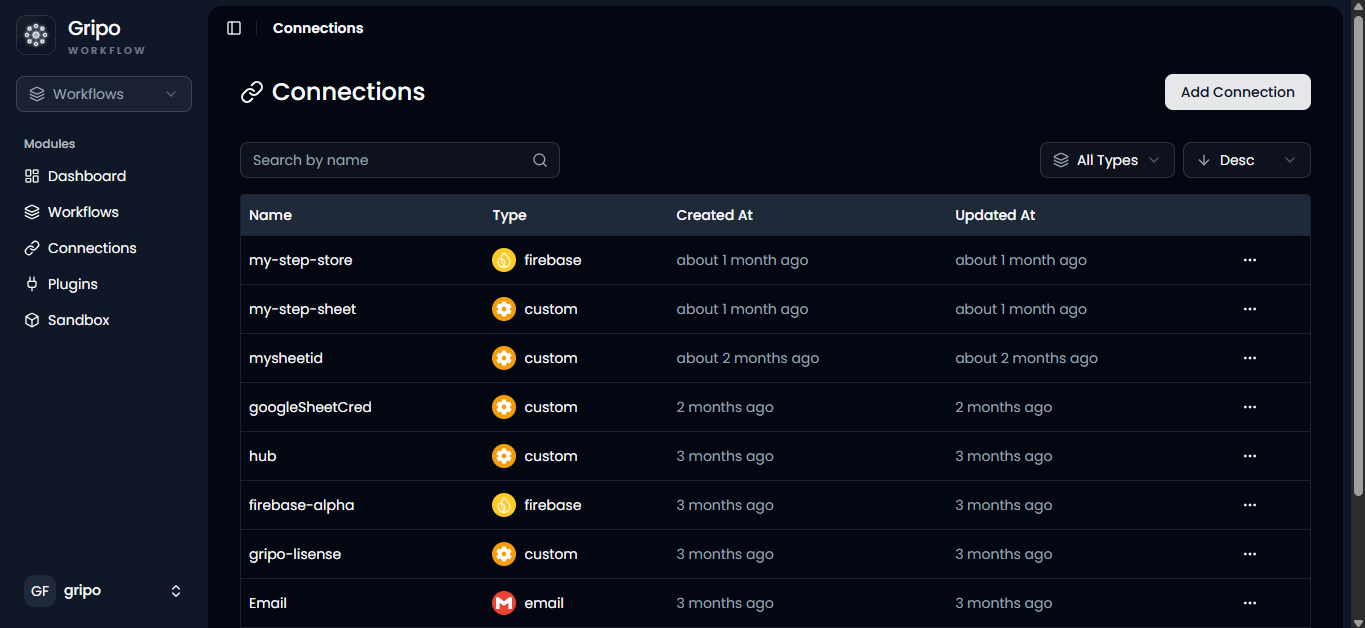This screenshot has height=628, width=1365.
Task: Click the email type icon in Email row
Action: pyautogui.click(x=504, y=603)
